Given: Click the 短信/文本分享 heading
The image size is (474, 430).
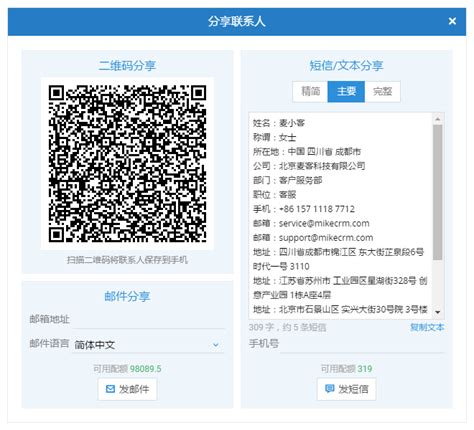Looking at the screenshot, I should point(346,65).
